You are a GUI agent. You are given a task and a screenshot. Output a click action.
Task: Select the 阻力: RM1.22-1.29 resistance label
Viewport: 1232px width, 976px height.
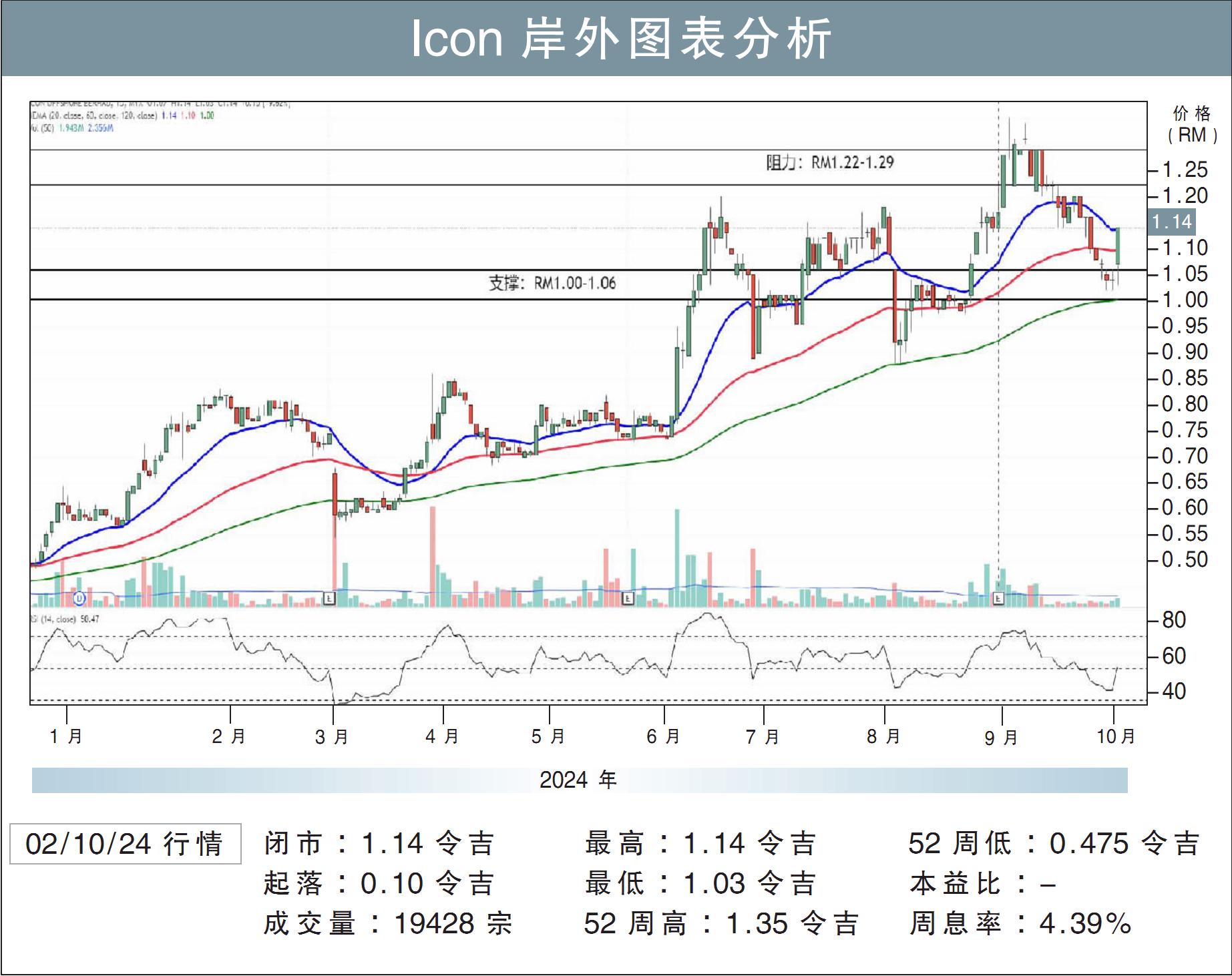point(829,162)
